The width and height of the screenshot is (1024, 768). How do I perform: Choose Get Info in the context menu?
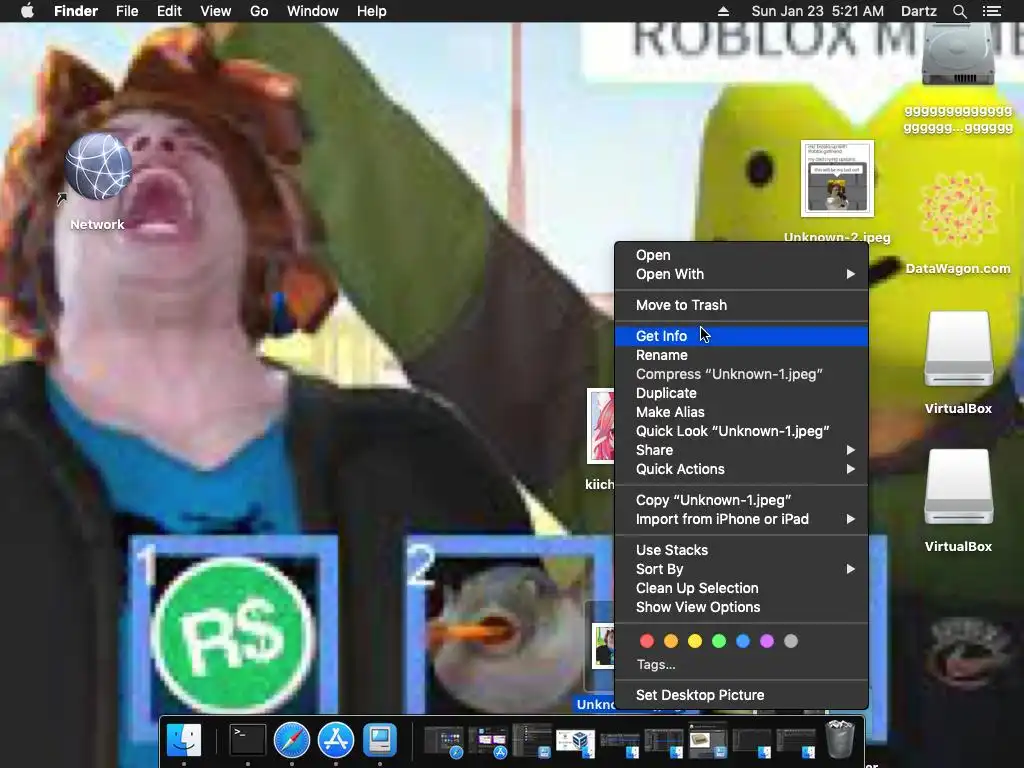coord(741,336)
